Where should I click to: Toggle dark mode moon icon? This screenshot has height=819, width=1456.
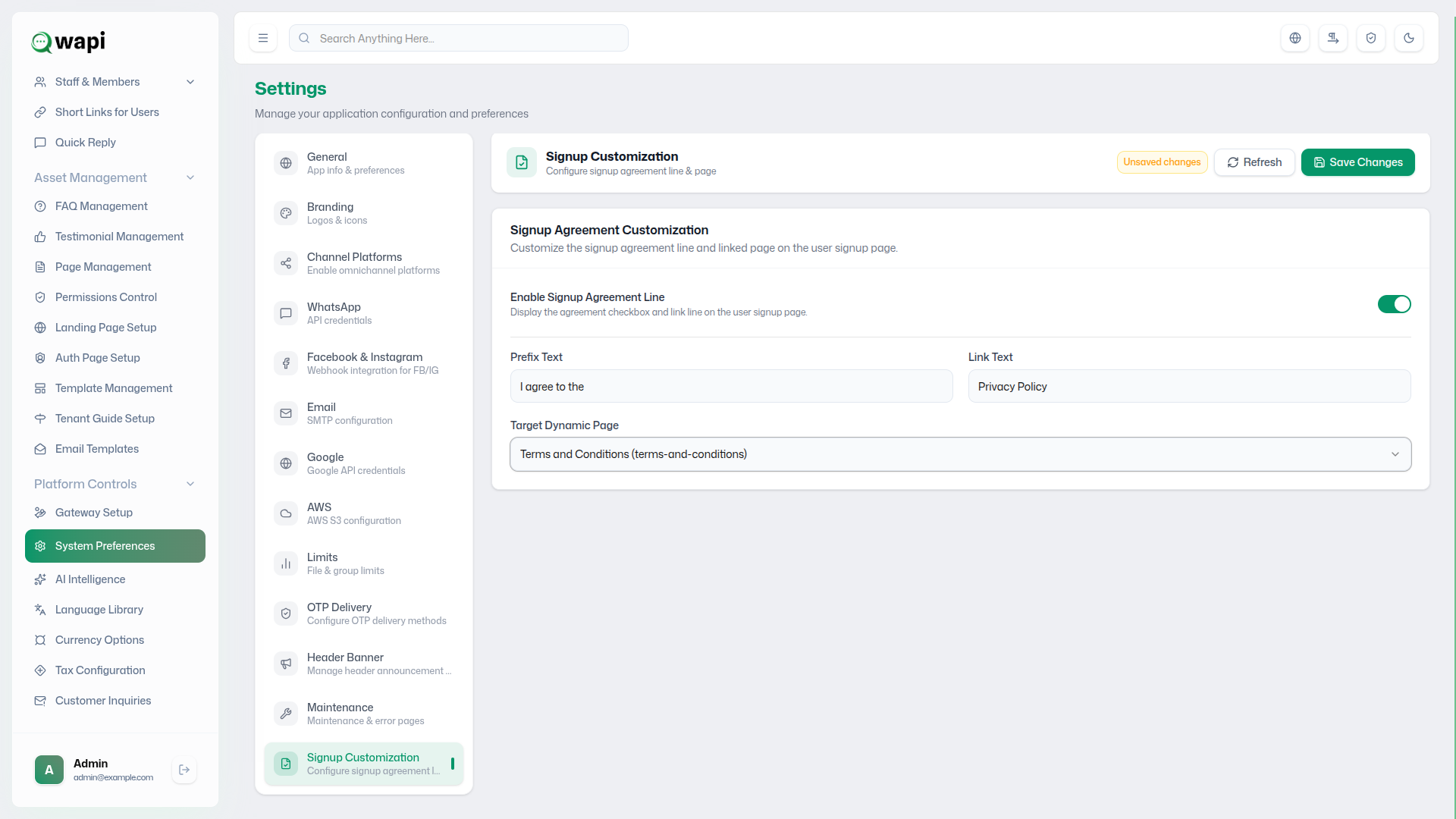1409,38
